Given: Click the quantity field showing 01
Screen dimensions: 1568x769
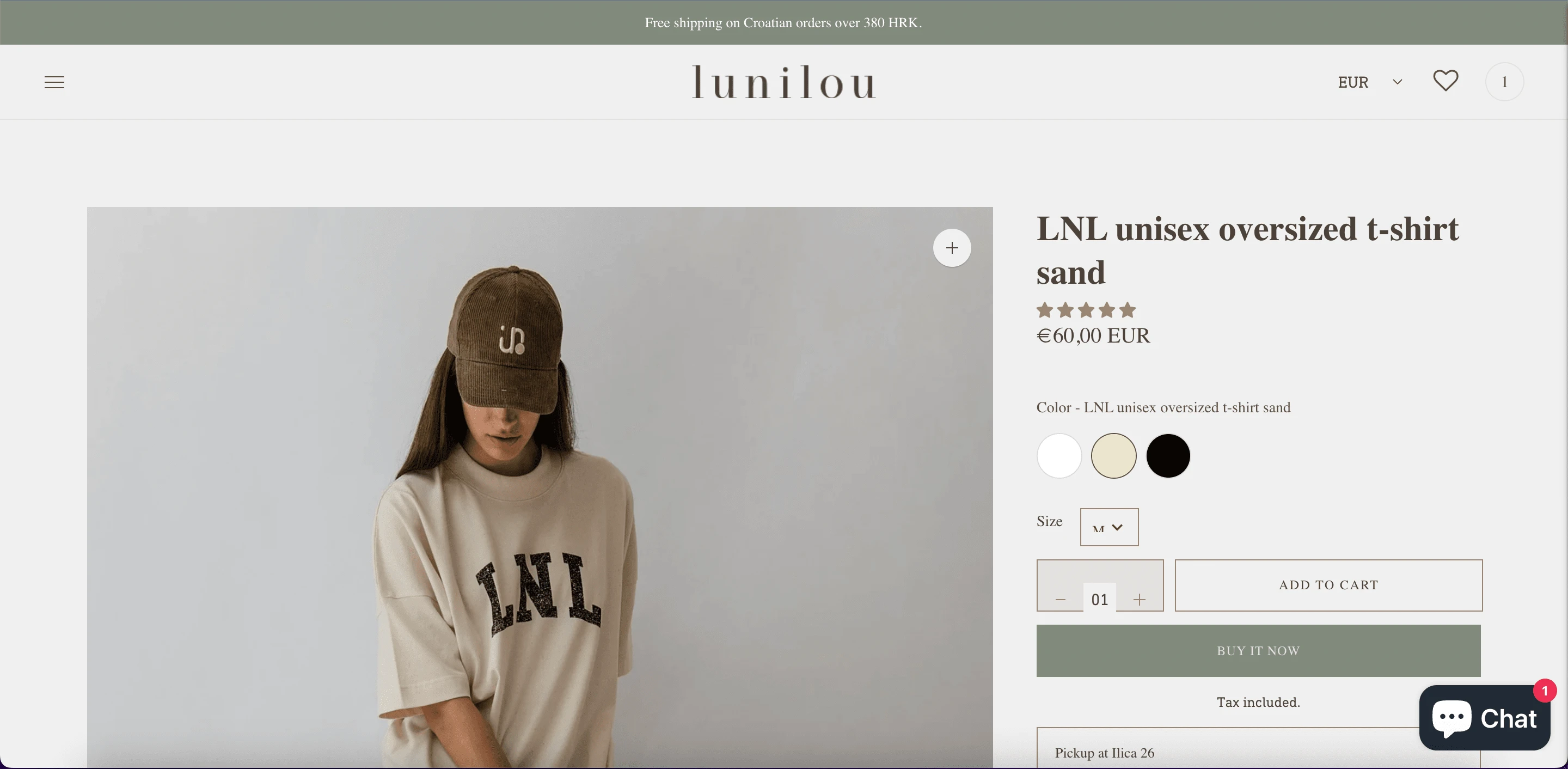Looking at the screenshot, I should click(x=1099, y=599).
